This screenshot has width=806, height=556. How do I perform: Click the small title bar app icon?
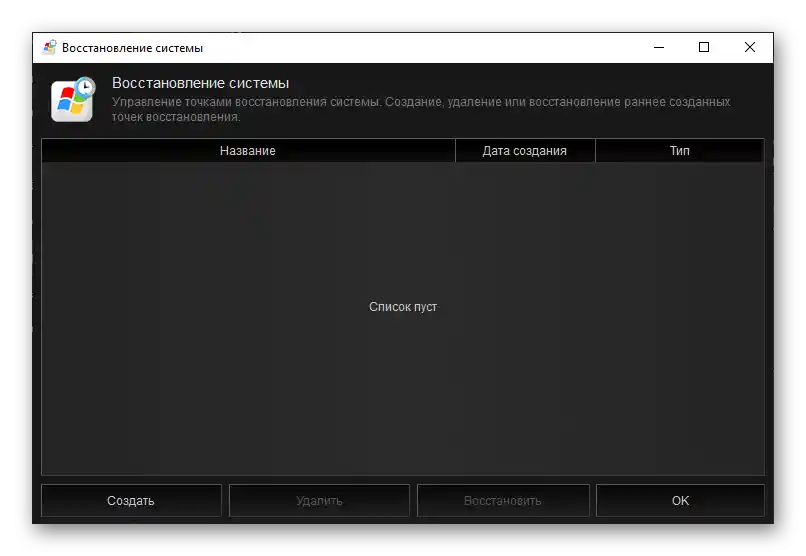[49, 47]
